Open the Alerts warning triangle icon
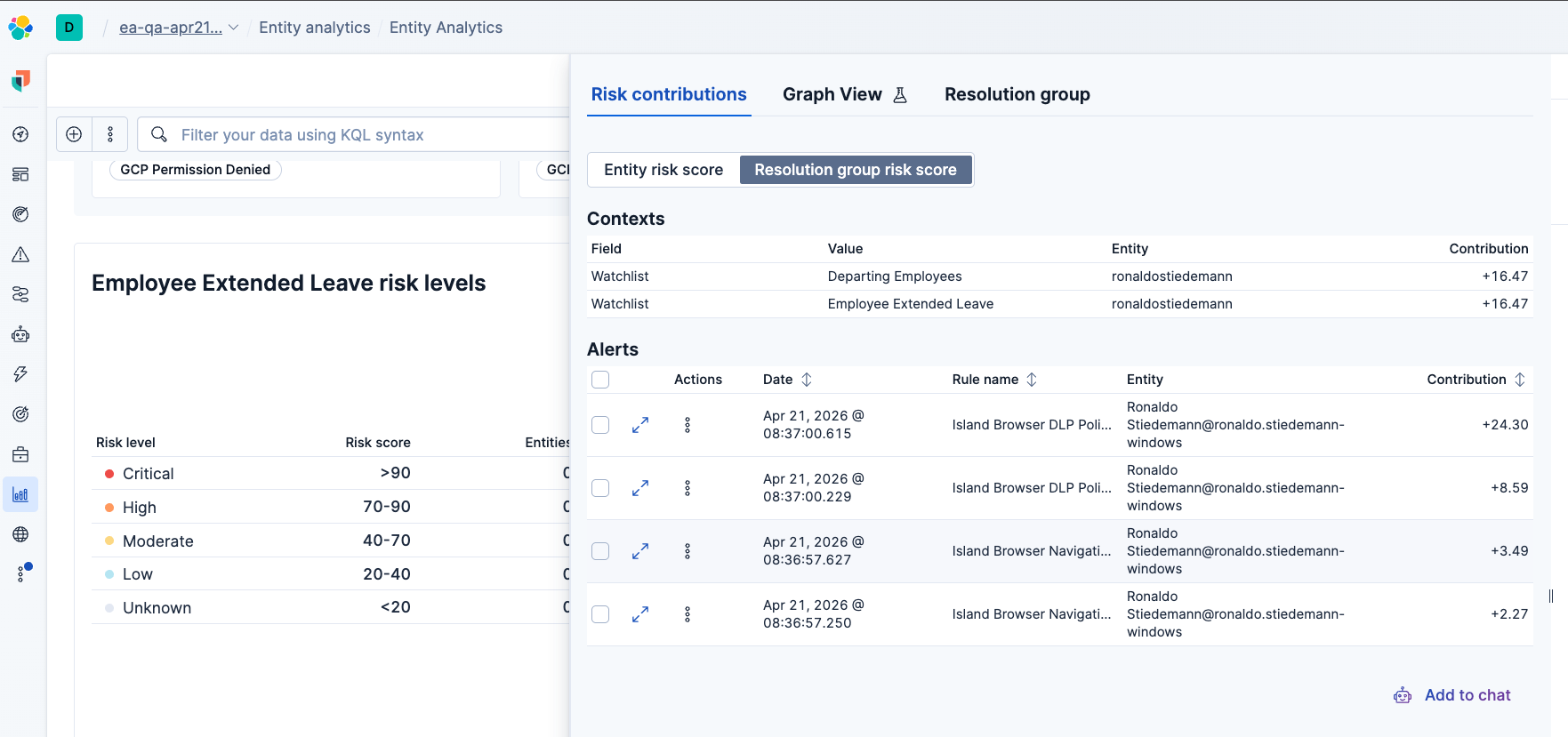 [x=20, y=254]
